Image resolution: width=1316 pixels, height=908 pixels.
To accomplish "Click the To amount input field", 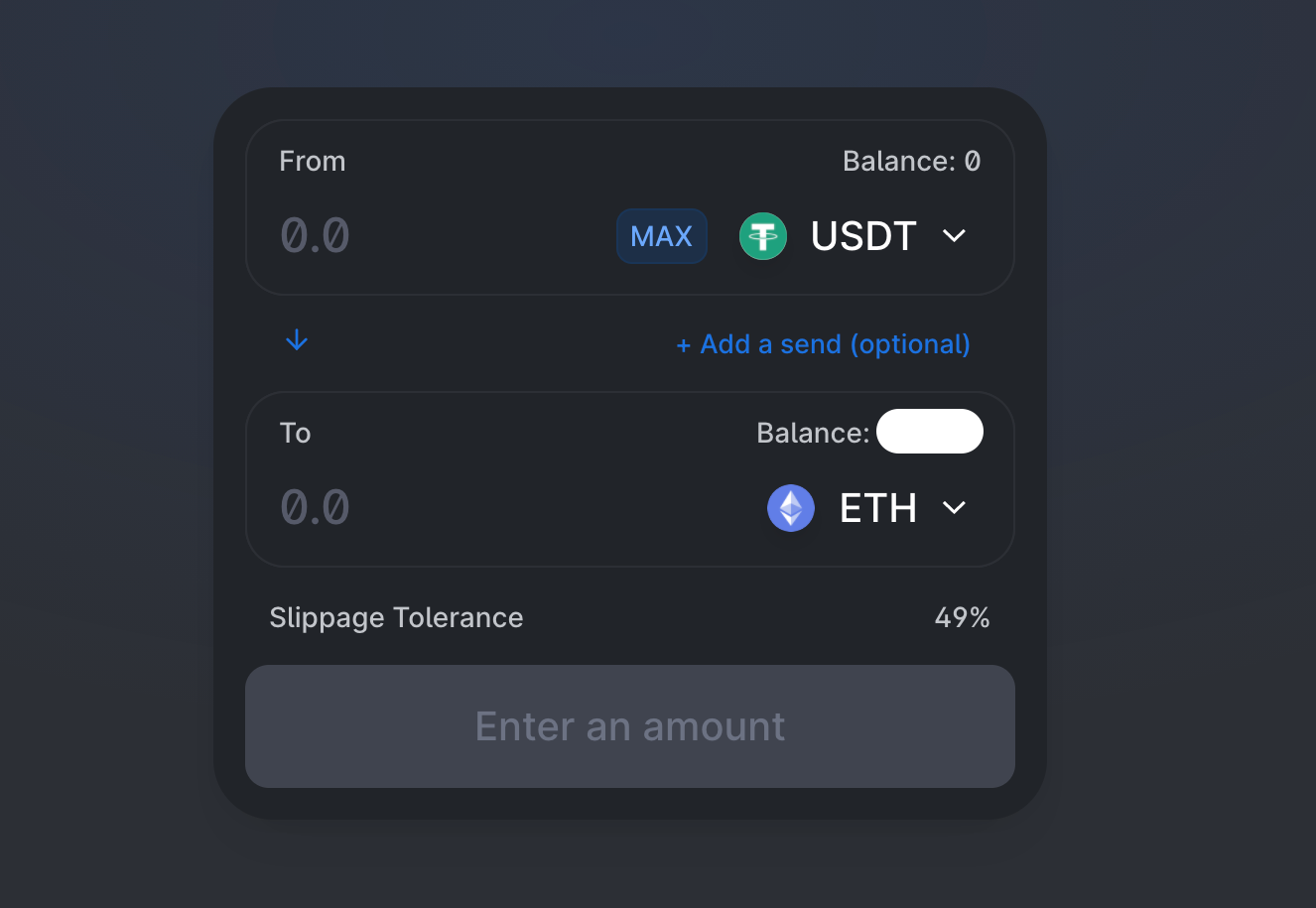I will (x=397, y=507).
